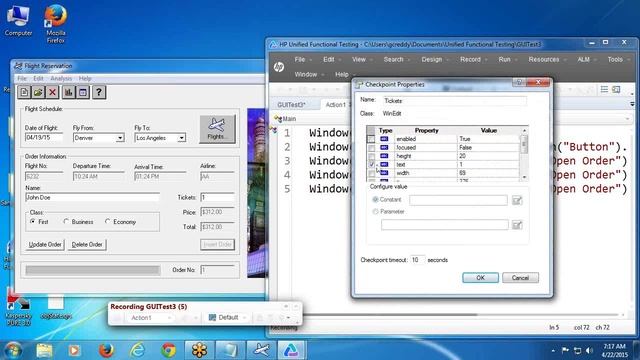The image size is (640, 360).
Task: Launch Firefox from the taskbar
Action: pos(106,350)
